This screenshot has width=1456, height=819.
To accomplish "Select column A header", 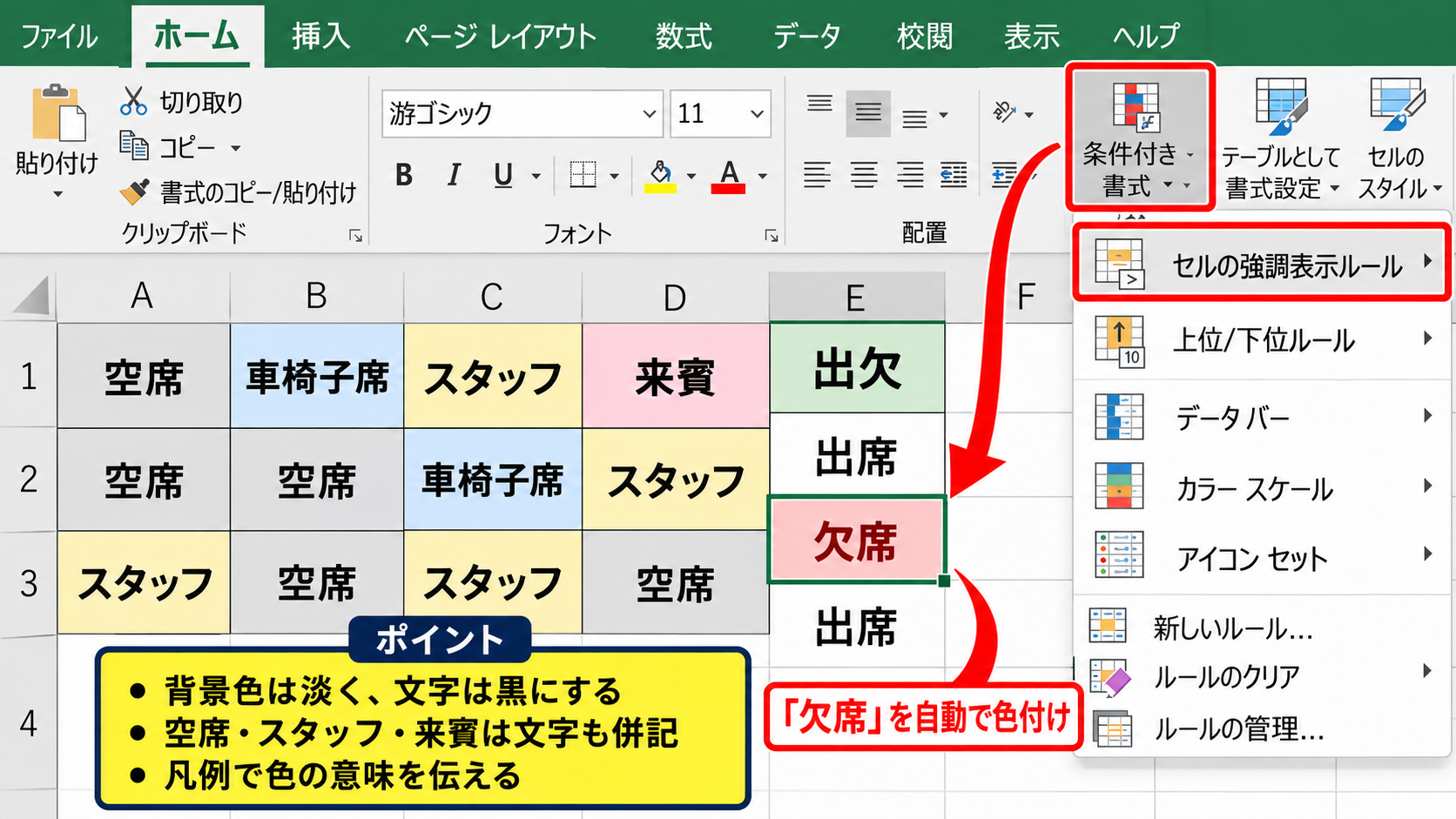I will point(144,297).
